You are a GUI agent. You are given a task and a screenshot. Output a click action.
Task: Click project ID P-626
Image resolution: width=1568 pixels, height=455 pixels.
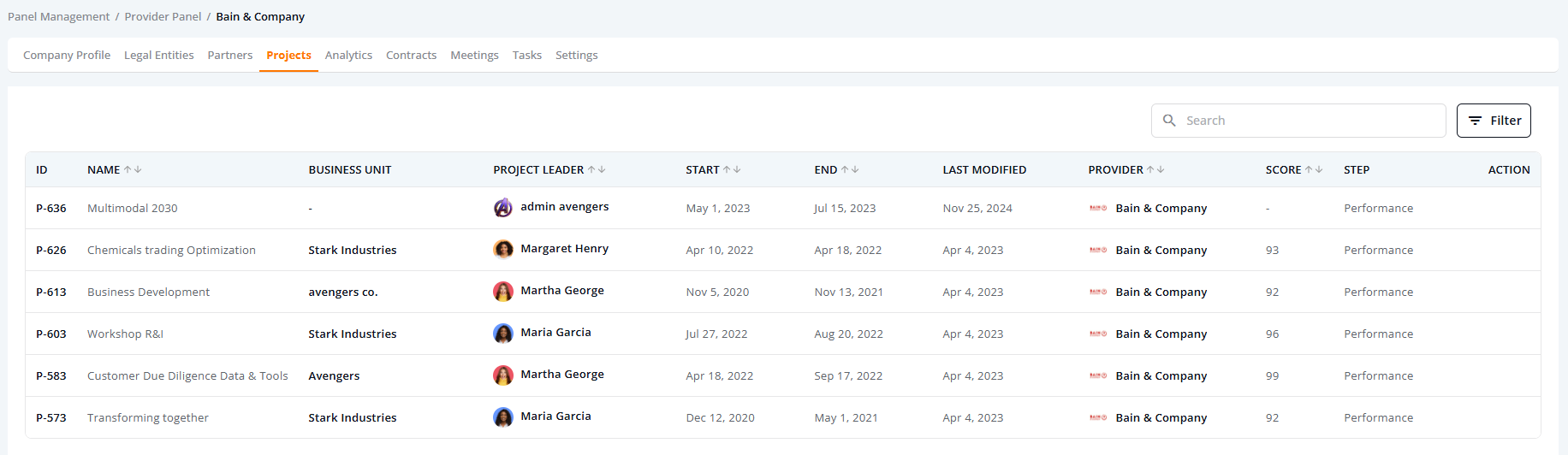point(51,250)
